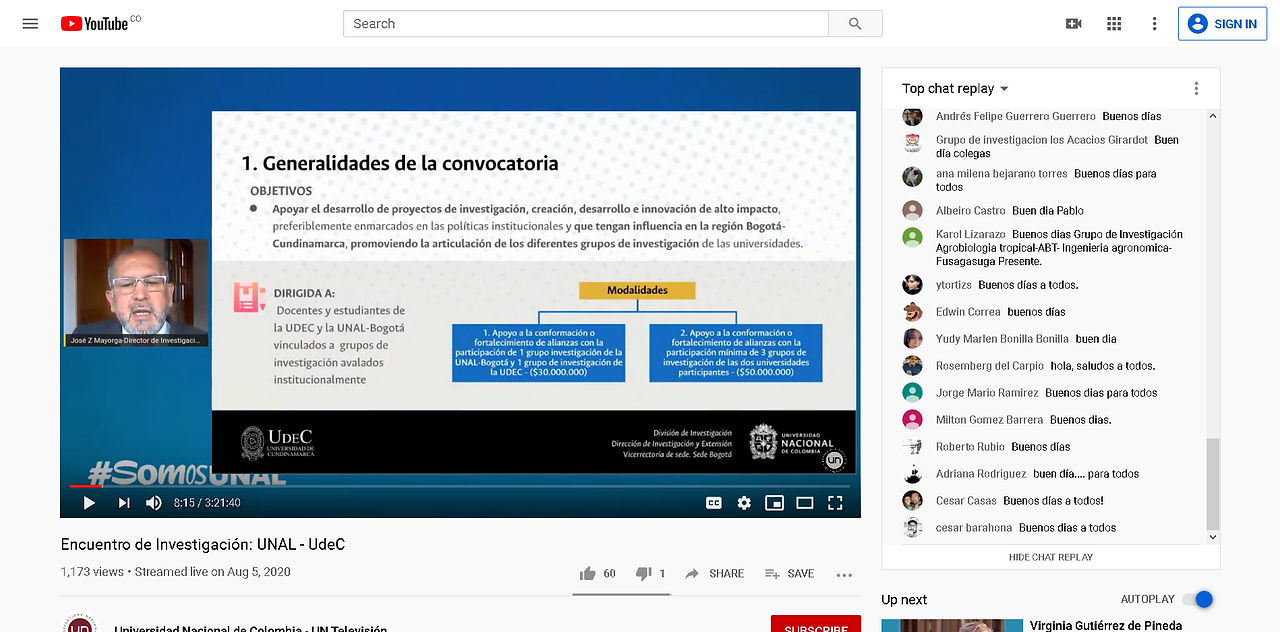Open the create video camera icon
Screen dimensions: 1280x632
click(x=1074, y=24)
